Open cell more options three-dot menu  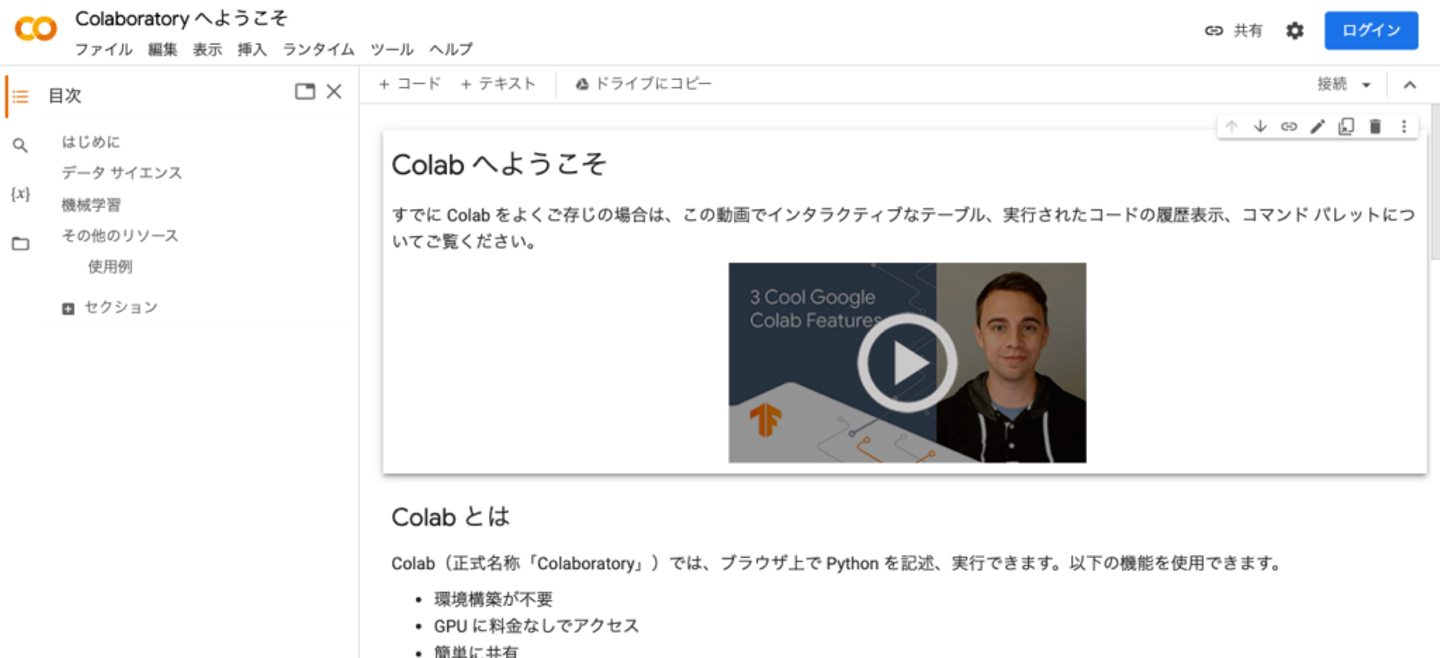pyautogui.click(x=1404, y=126)
